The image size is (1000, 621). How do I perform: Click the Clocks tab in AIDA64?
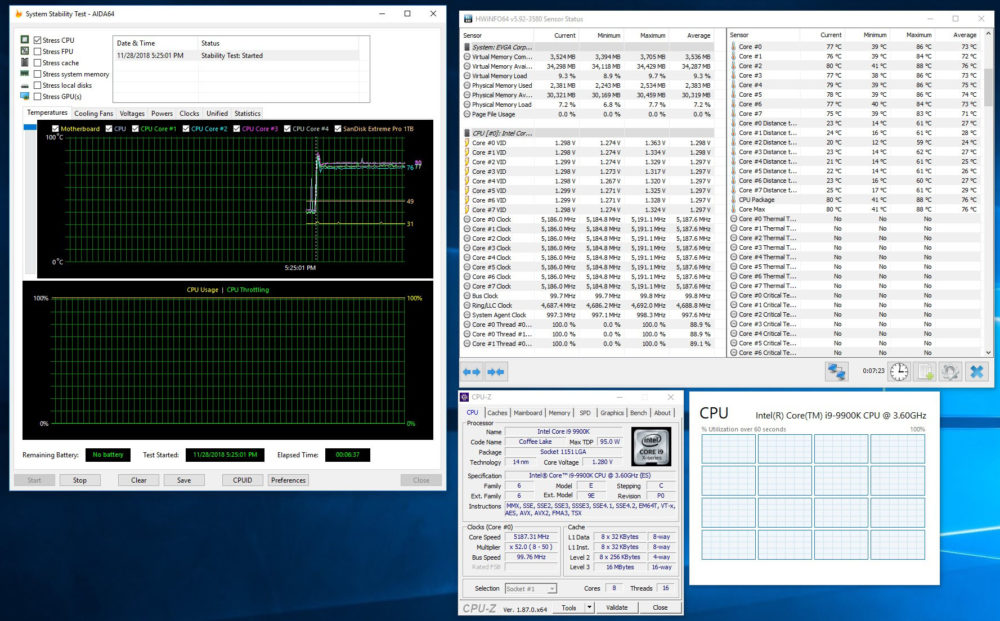pyautogui.click(x=189, y=113)
